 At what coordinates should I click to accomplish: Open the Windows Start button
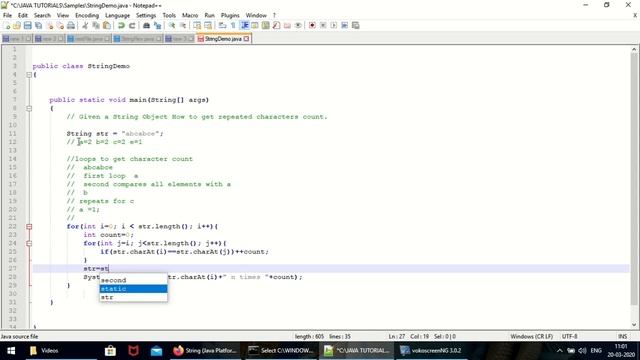11,351
